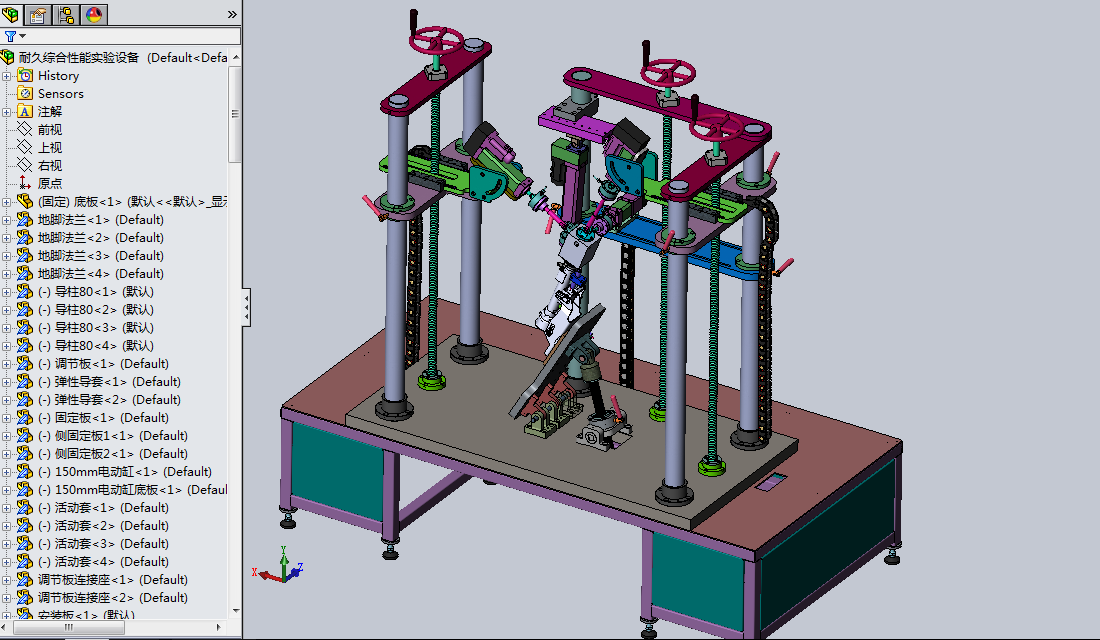Click the 弹性导套<1> part icon
Screen dimensions: 1100x640
pos(25,382)
